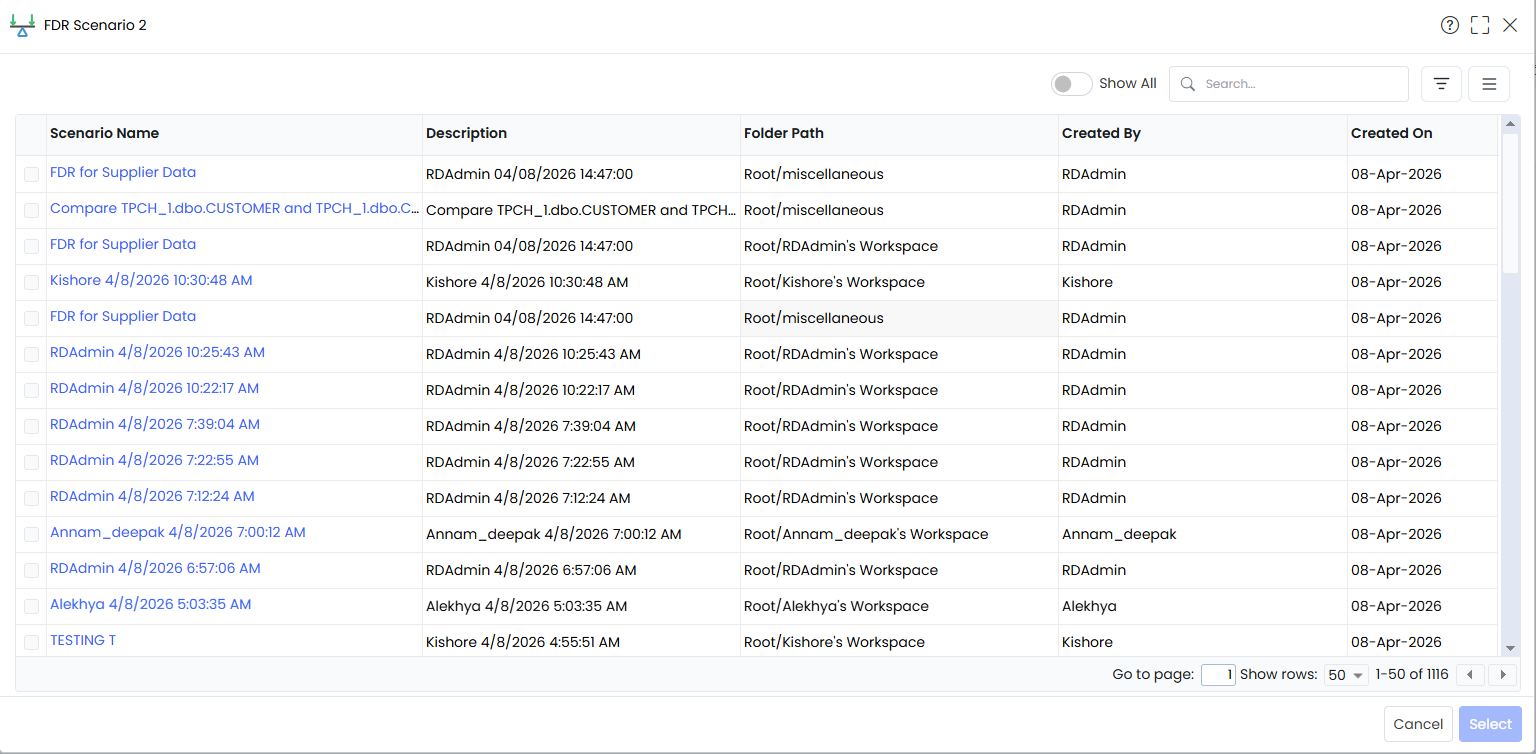
Task: Go to previous page arrow
Action: (1470, 675)
